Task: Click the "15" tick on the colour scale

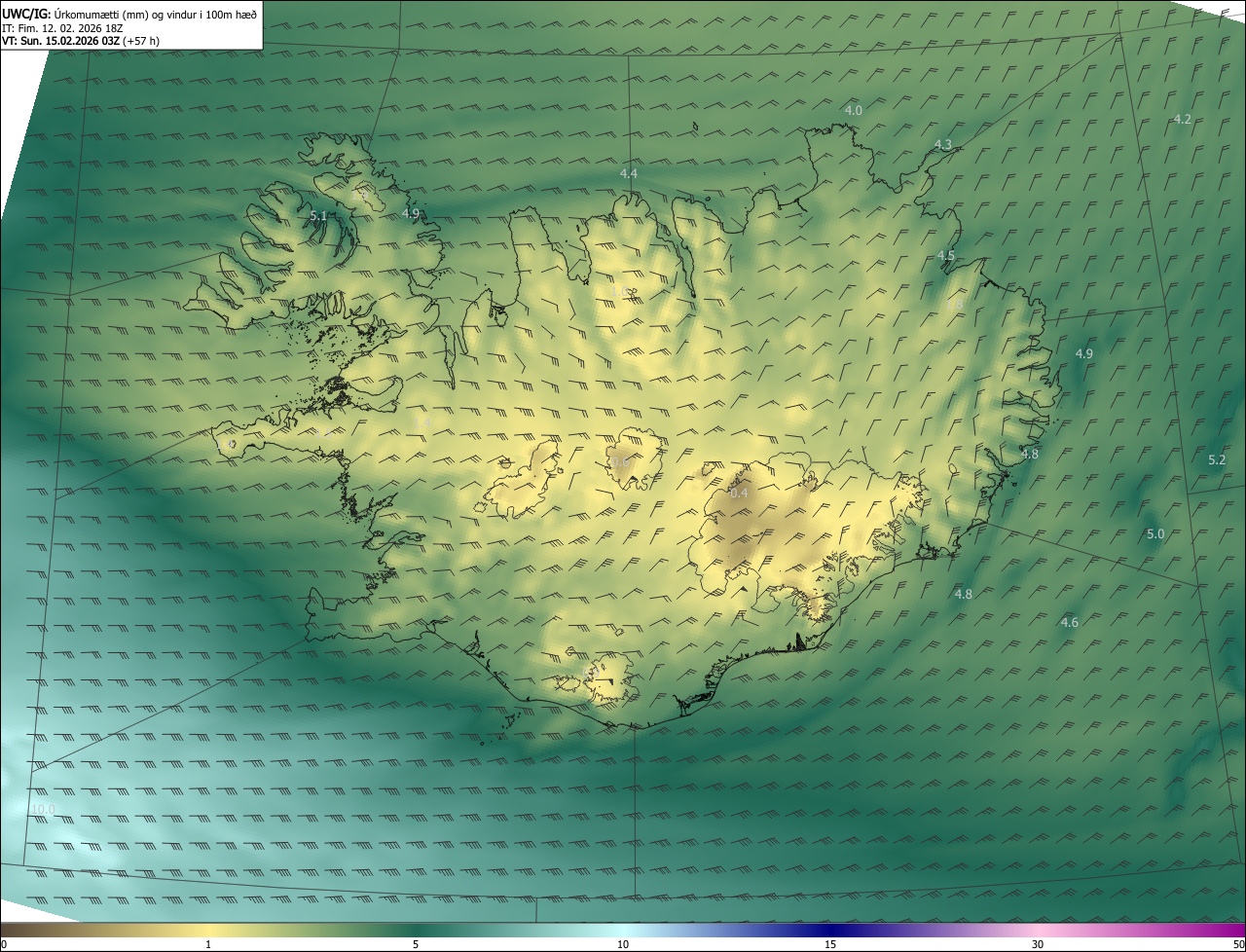Action: 830,944
